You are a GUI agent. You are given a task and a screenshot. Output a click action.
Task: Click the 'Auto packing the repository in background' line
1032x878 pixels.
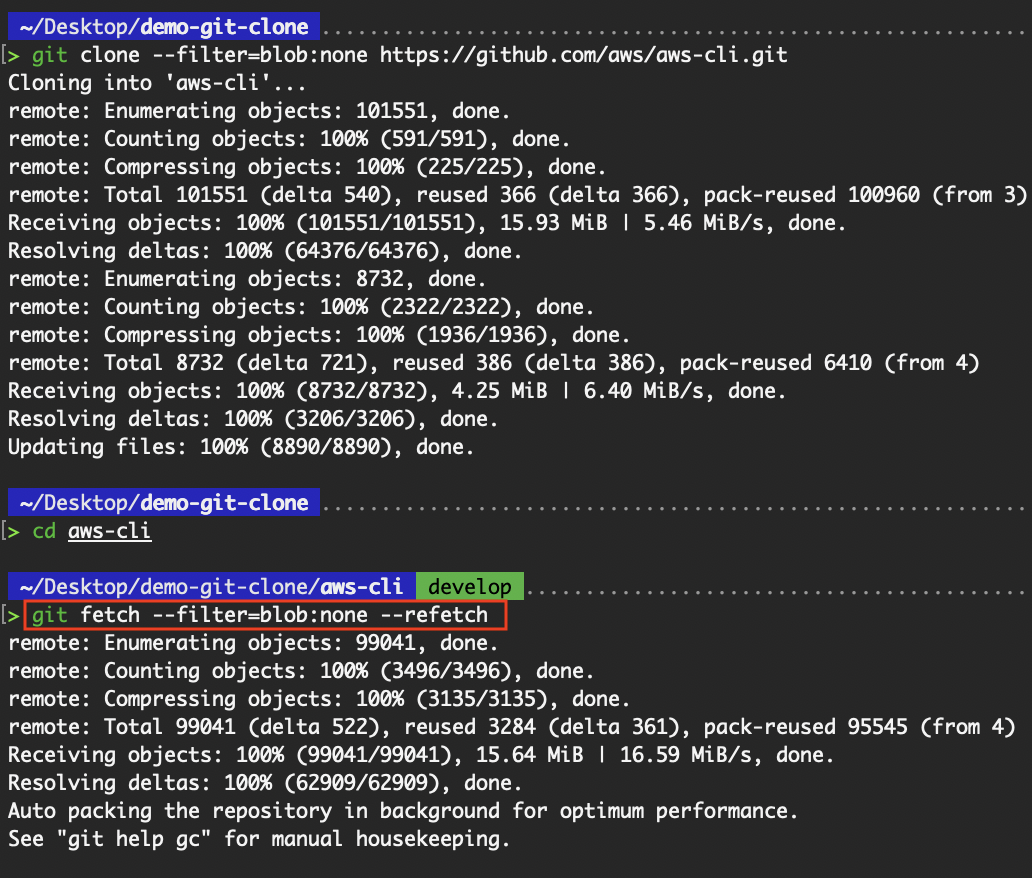pos(403,811)
